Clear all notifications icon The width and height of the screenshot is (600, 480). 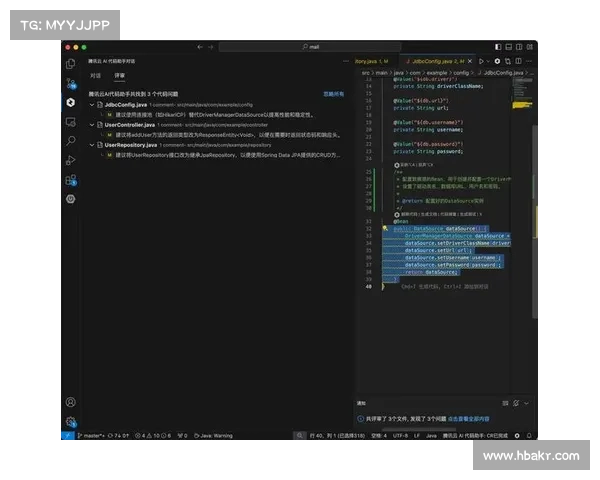(505, 403)
